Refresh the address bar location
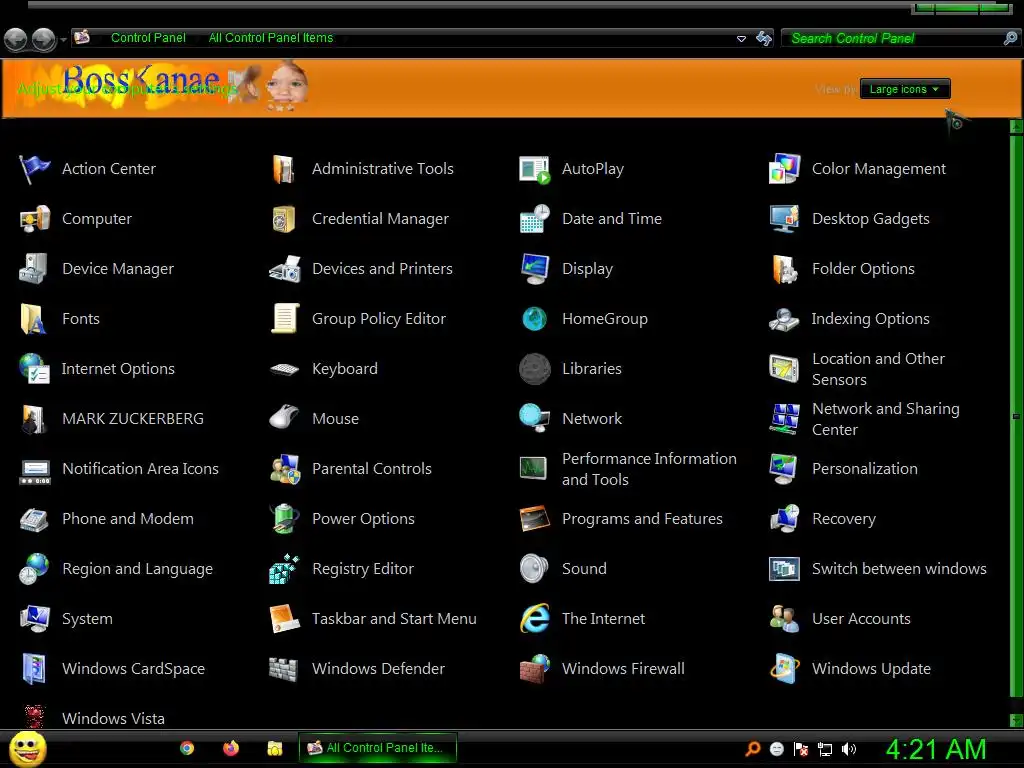The height and width of the screenshot is (768, 1024). coord(763,39)
